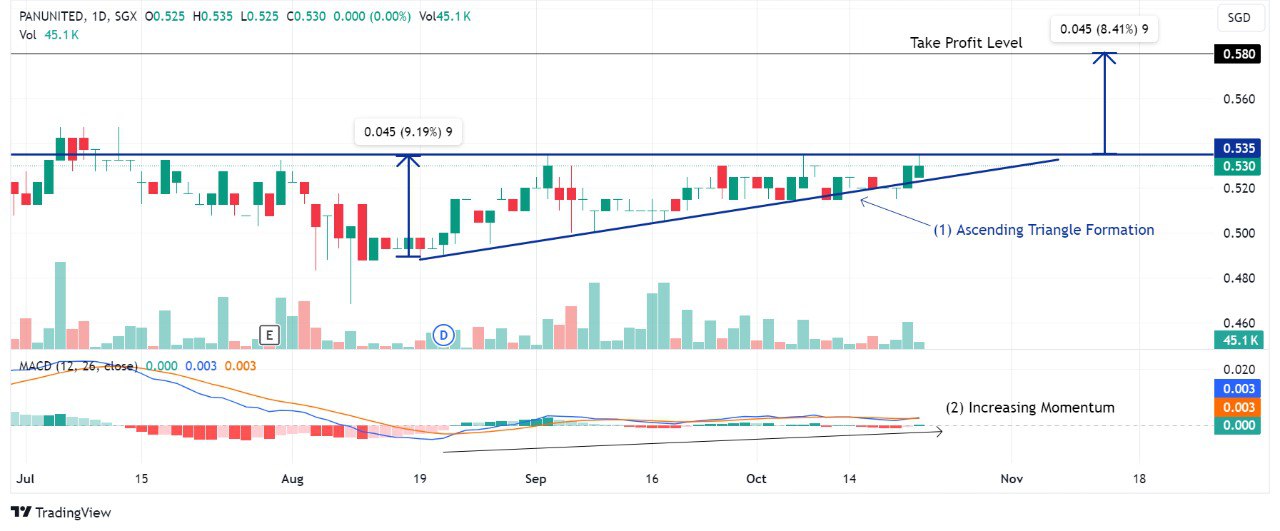Screen dimensions: 1280x531
Task: Select the 0.580 price label
Action: point(1234,54)
